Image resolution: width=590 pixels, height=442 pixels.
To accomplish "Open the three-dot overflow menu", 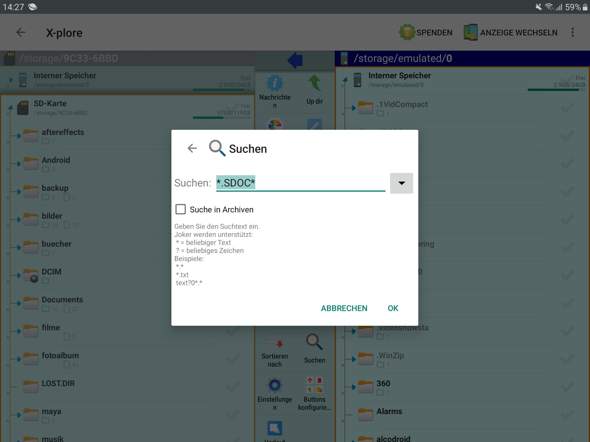I will (573, 32).
